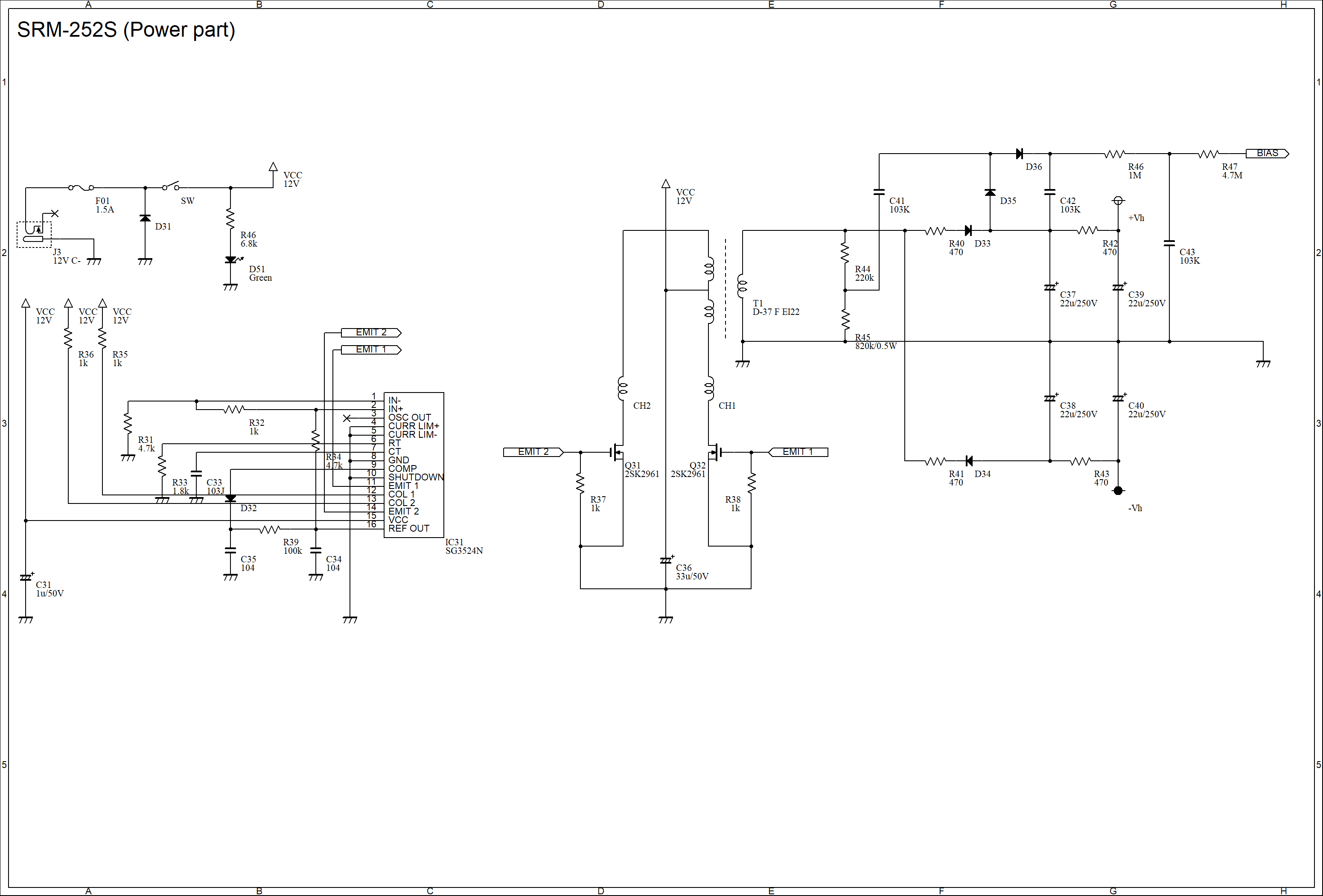Image resolution: width=1323 pixels, height=896 pixels.
Task: Click the BIAS output port tag
Action: (1267, 153)
